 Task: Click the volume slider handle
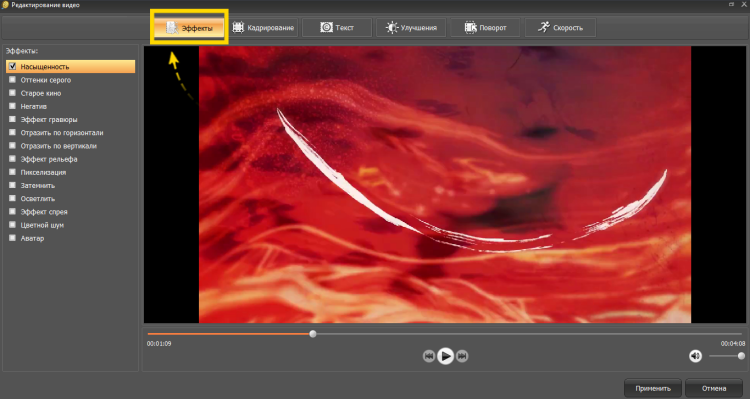point(741,356)
